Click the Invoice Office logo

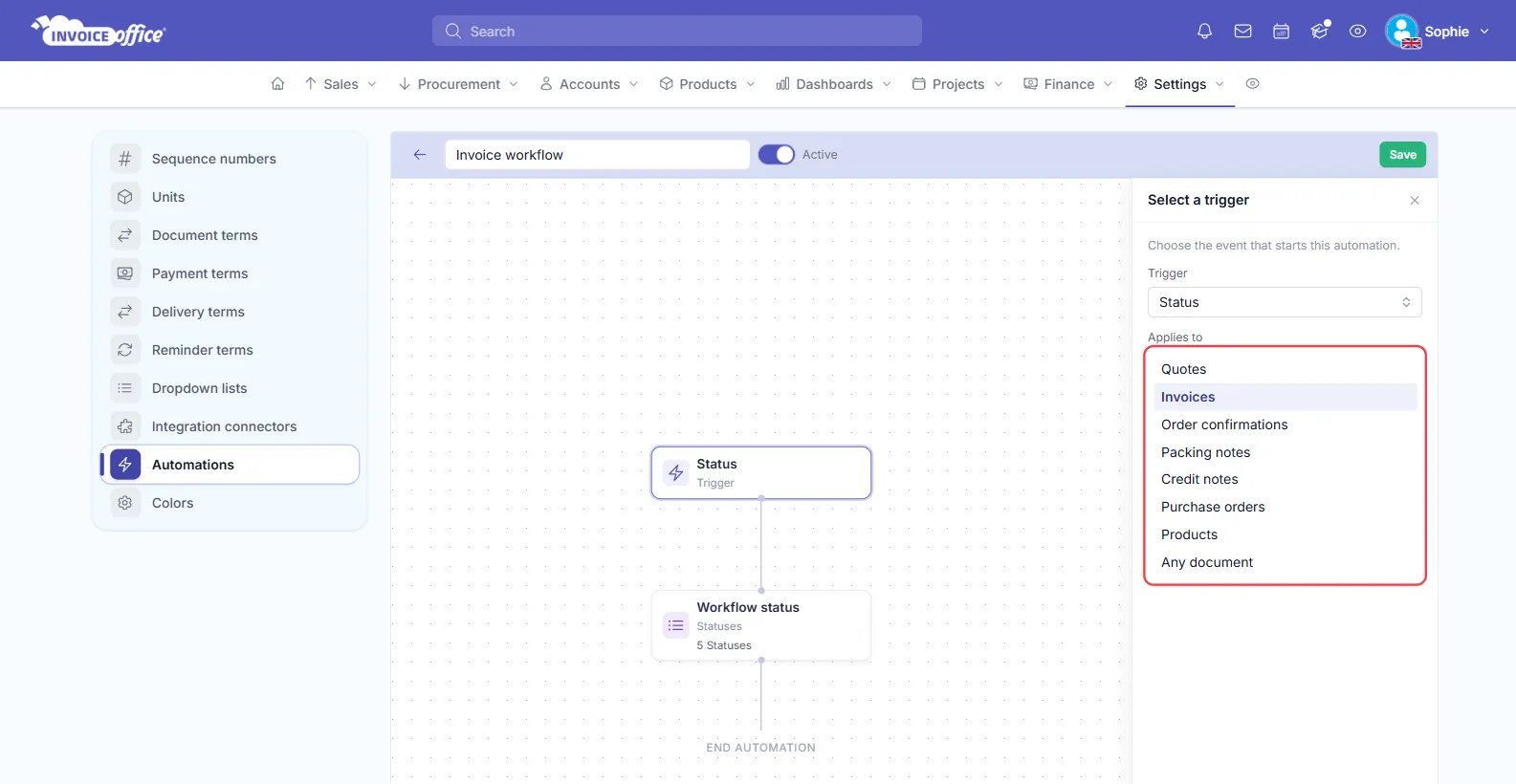99,31
